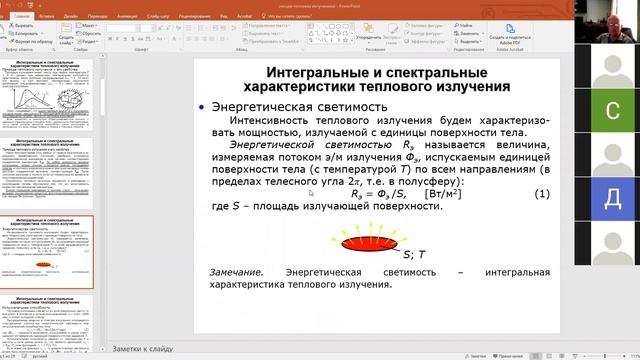This screenshot has height=360, width=640.
Task: Align text left in paragraph group
Action: [x=189, y=39]
